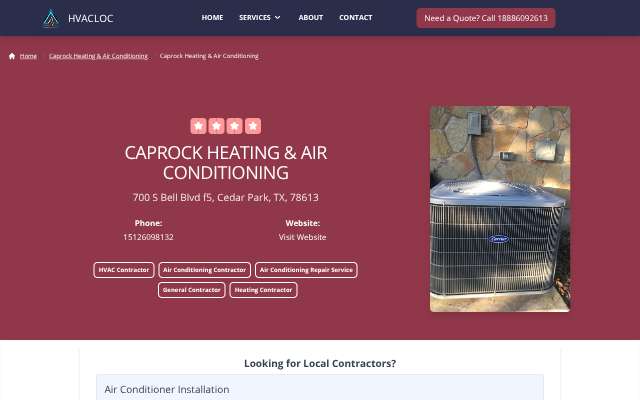640x400 pixels.
Task: Click Need a Quote? Call 18886092613 button
Action: [x=486, y=18]
